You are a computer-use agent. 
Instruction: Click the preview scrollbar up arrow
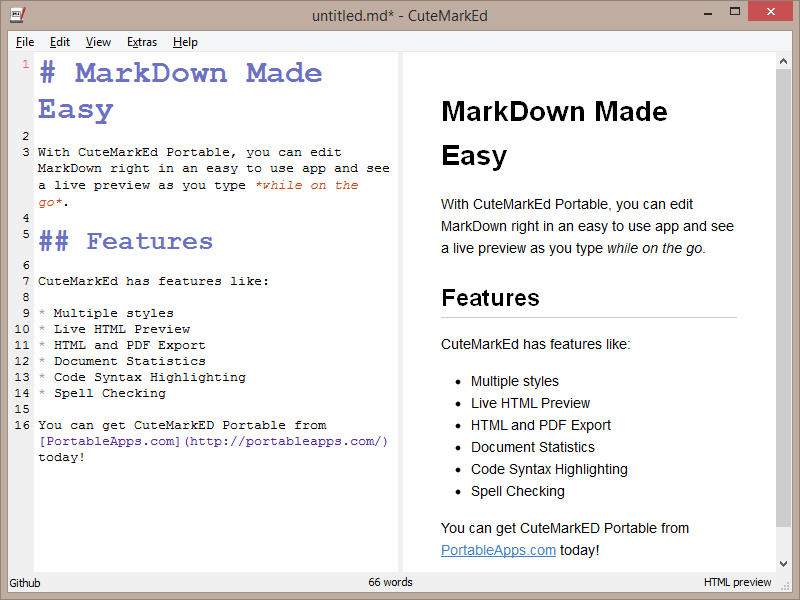783,61
